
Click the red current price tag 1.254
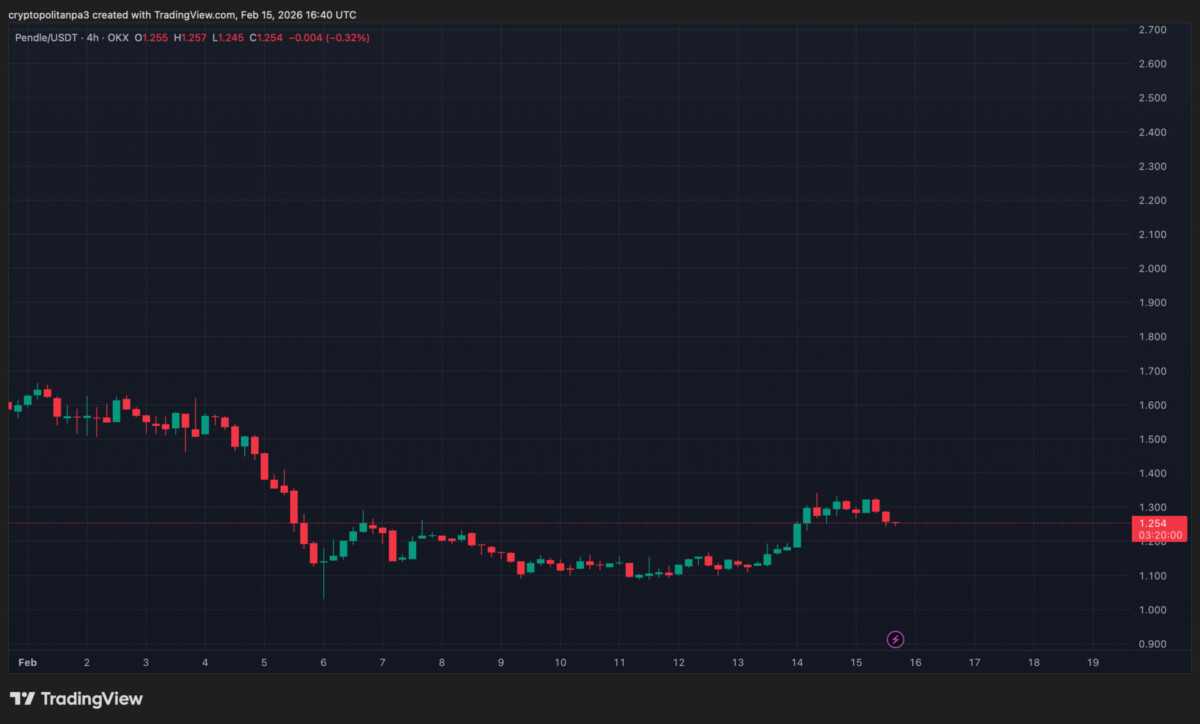1155,523
